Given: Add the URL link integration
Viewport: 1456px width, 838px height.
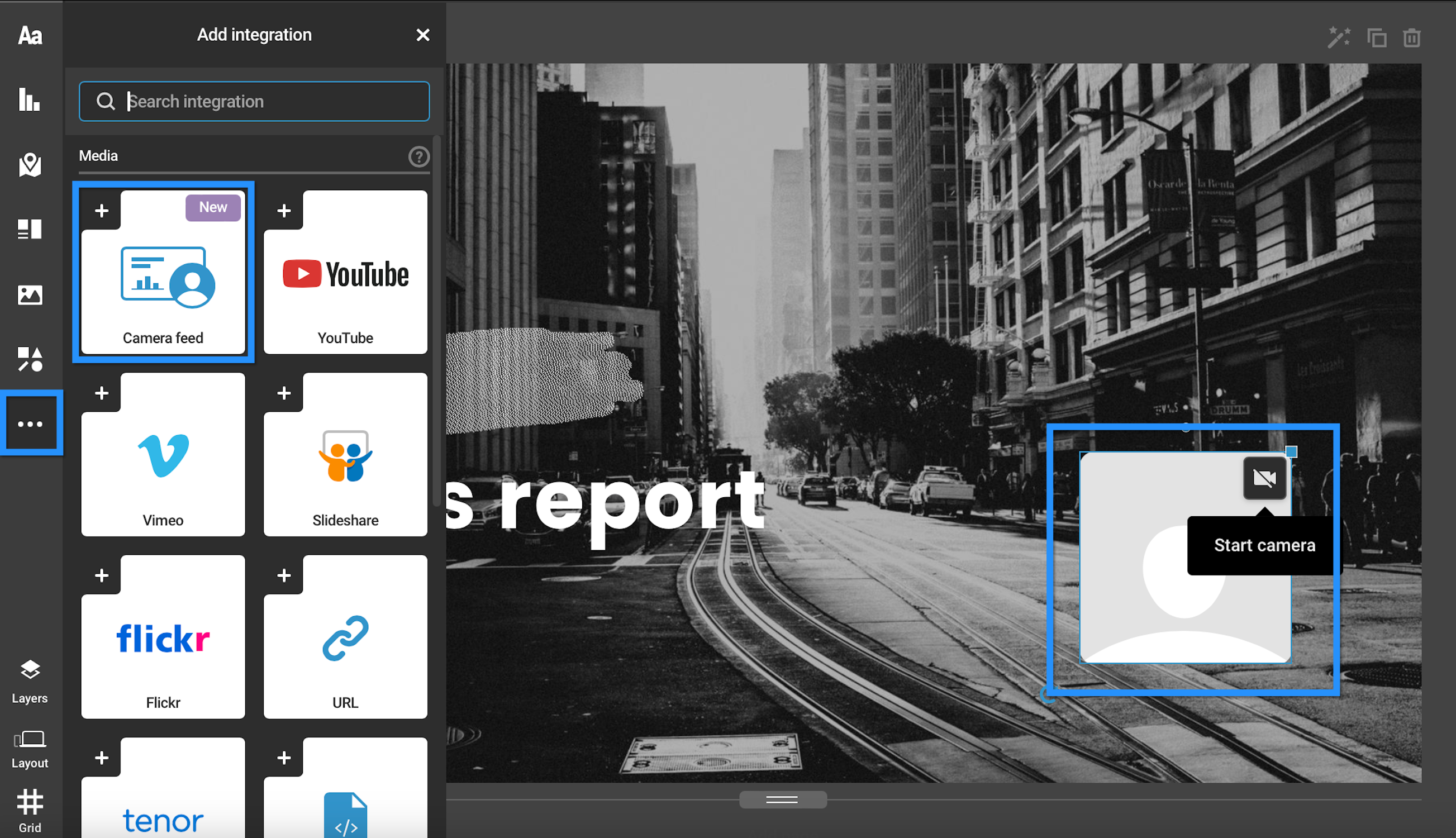Looking at the screenshot, I should pyautogui.click(x=345, y=637).
